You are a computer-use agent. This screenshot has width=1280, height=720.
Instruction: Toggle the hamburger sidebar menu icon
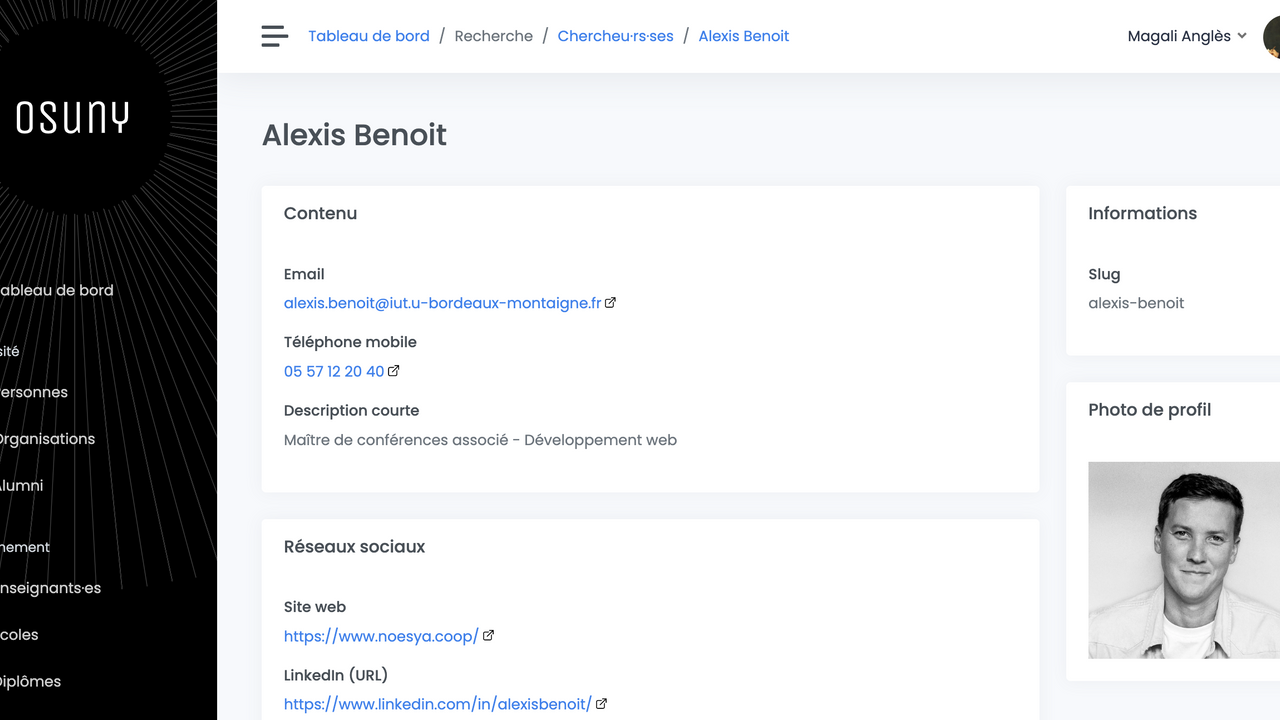(274, 36)
